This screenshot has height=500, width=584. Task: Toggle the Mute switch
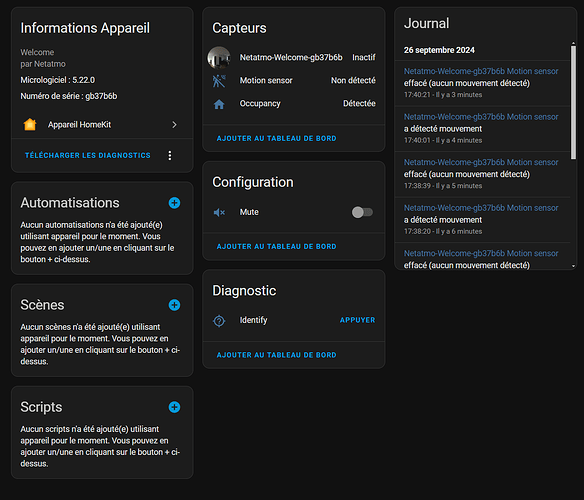(362, 212)
